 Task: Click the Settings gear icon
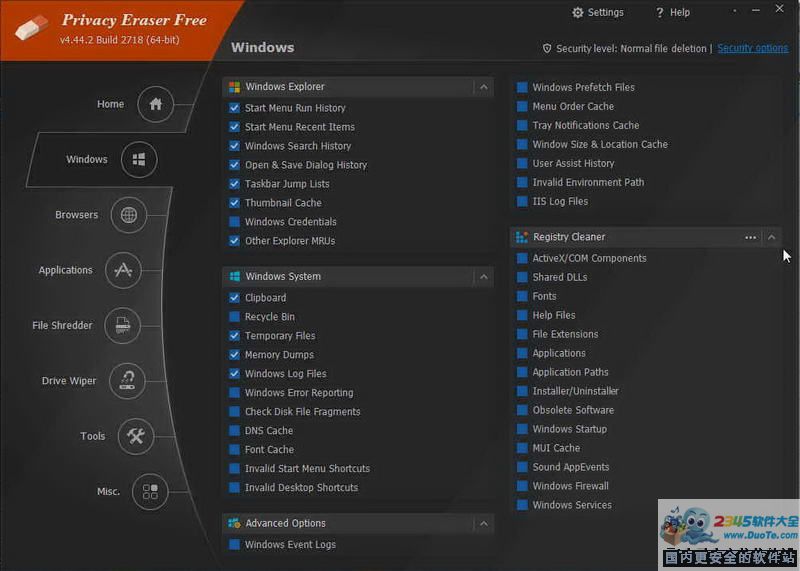[x=578, y=12]
